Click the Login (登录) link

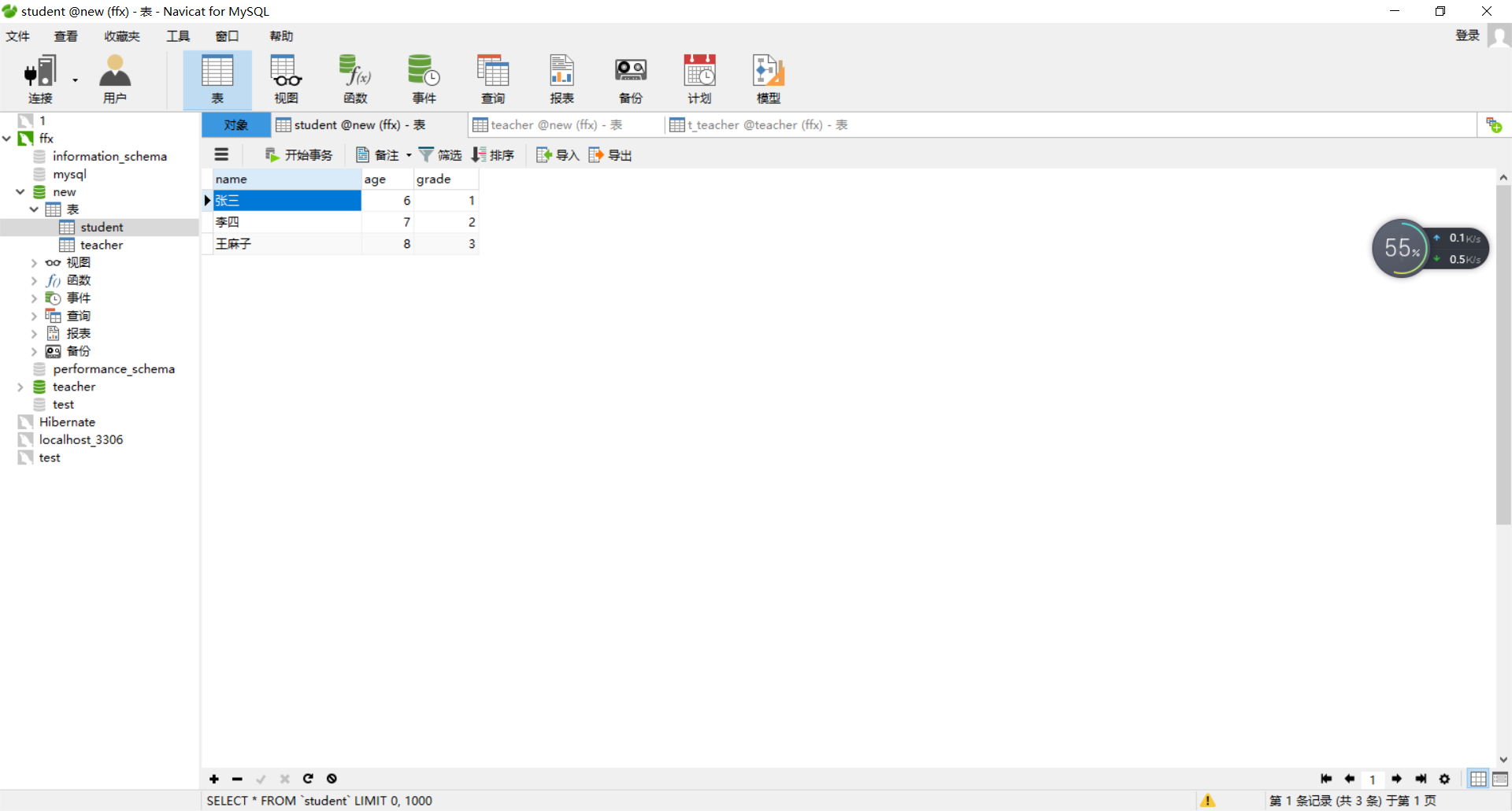pos(1467,35)
